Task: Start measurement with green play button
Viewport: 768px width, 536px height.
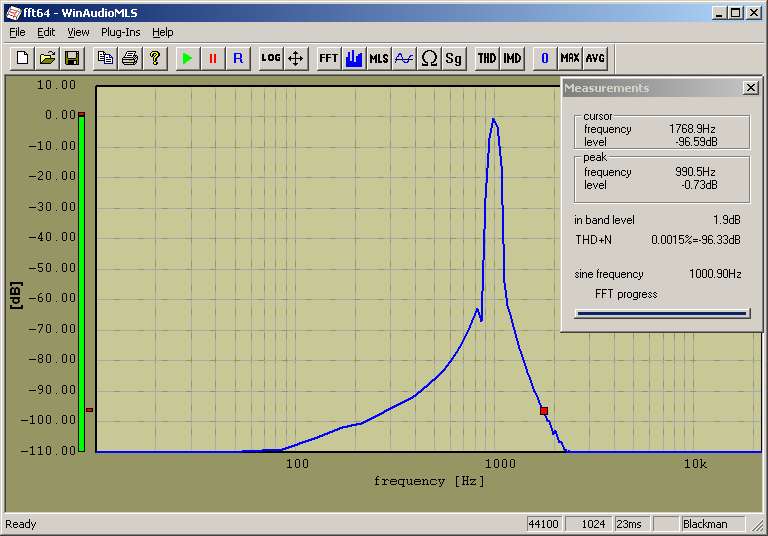Action: 187,58
